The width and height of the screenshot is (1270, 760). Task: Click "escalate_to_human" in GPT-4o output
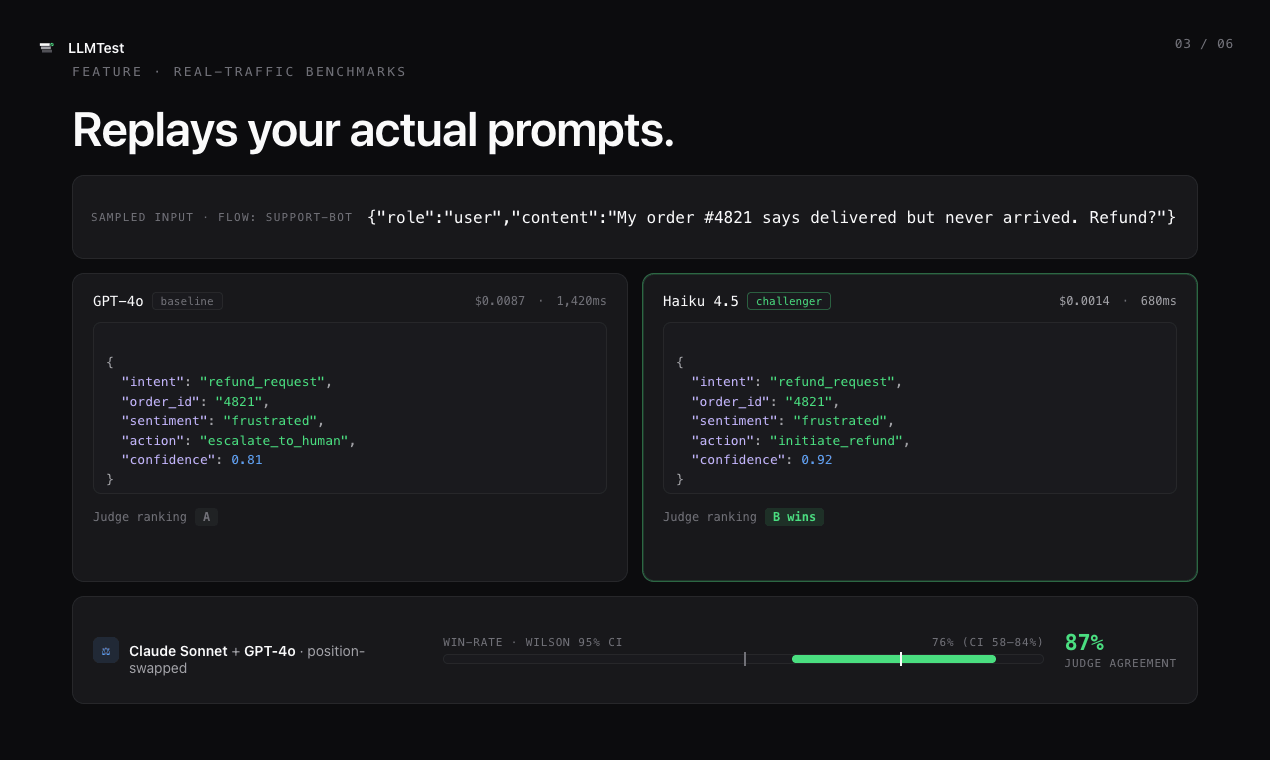point(274,440)
